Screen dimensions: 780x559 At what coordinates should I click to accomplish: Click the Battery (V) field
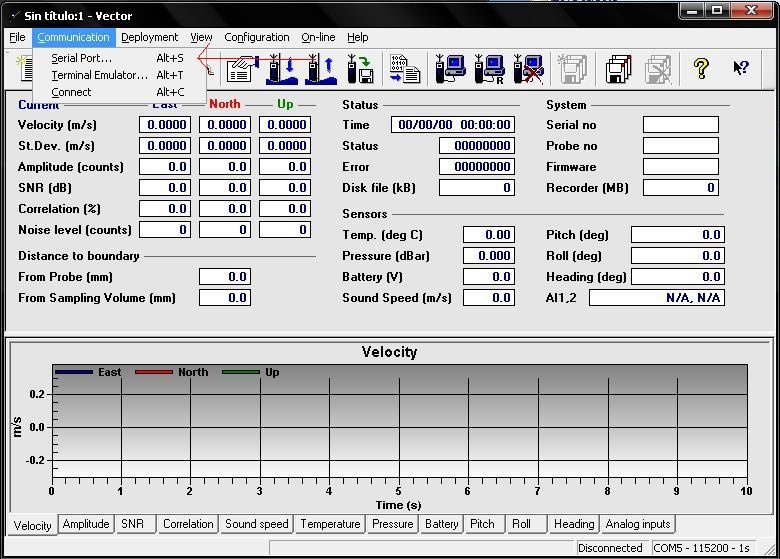tap(489, 277)
